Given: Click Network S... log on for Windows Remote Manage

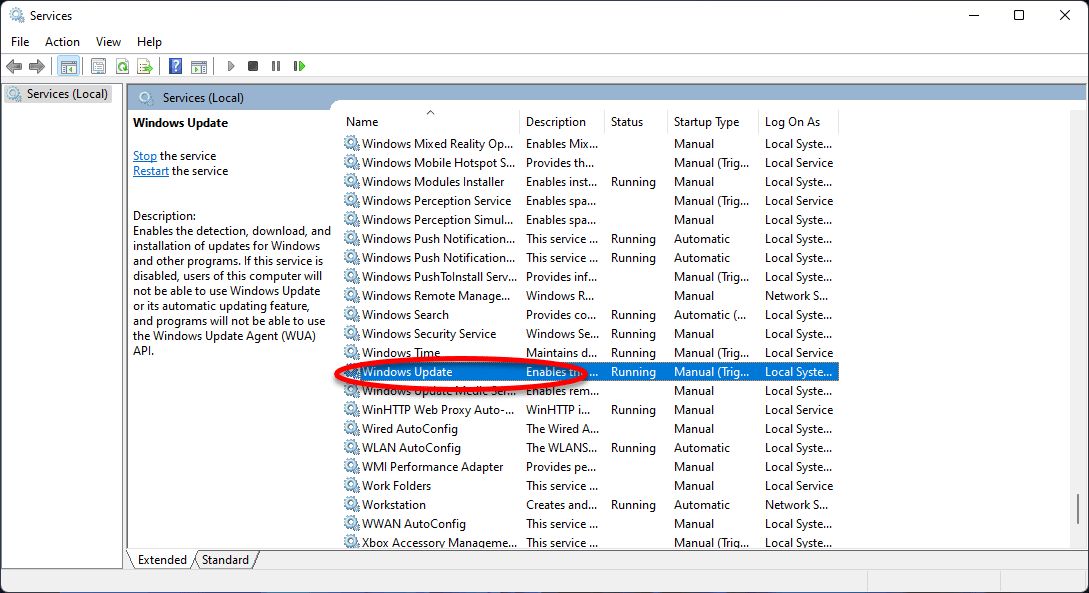Looking at the screenshot, I should (x=796, y=296).
